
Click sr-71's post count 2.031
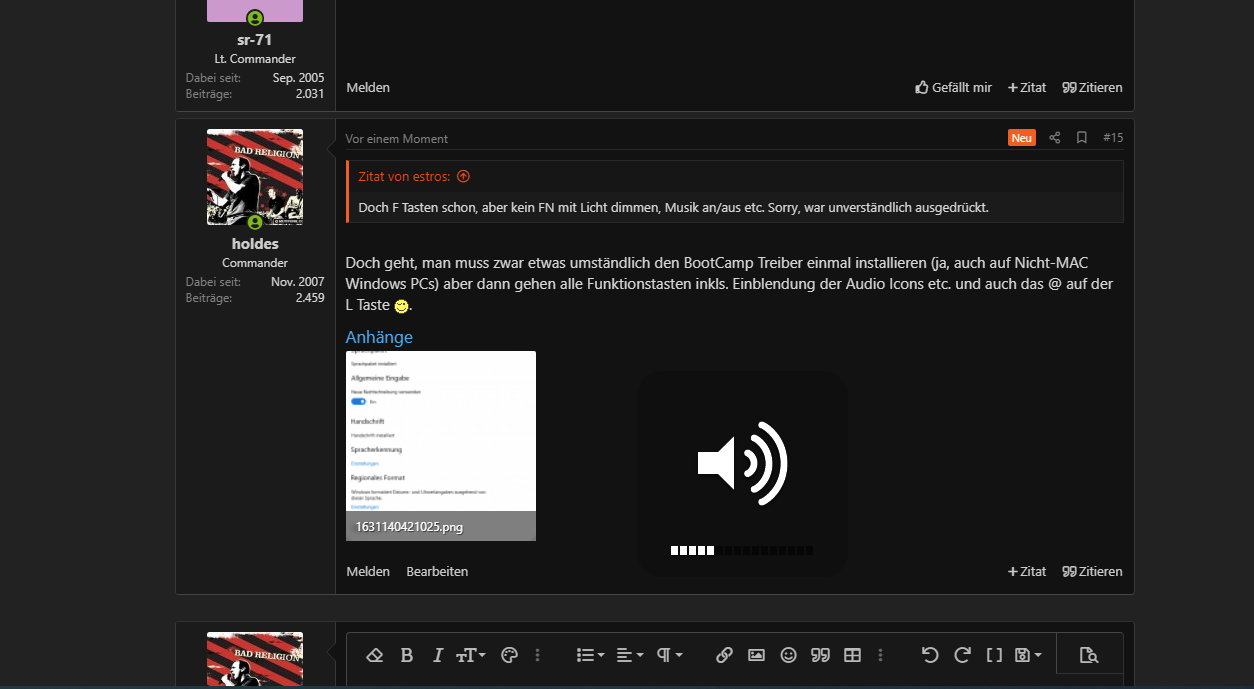[310, 94]
